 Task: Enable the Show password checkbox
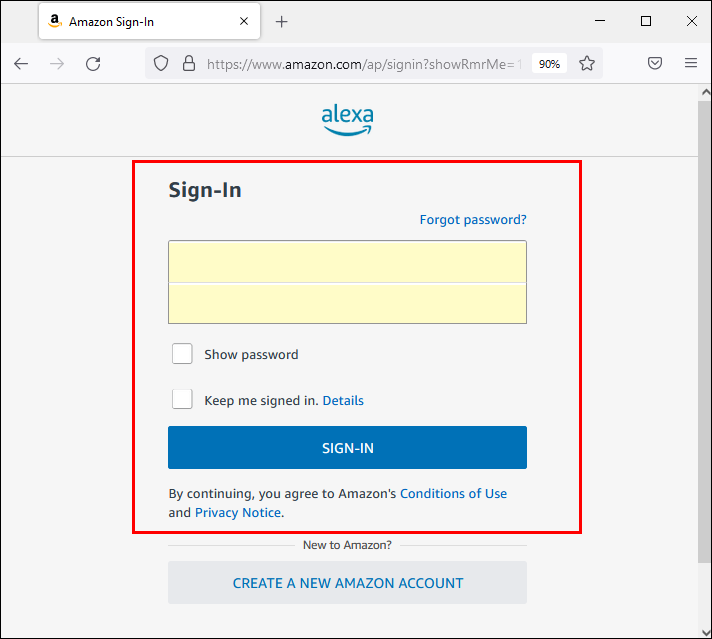182,354
